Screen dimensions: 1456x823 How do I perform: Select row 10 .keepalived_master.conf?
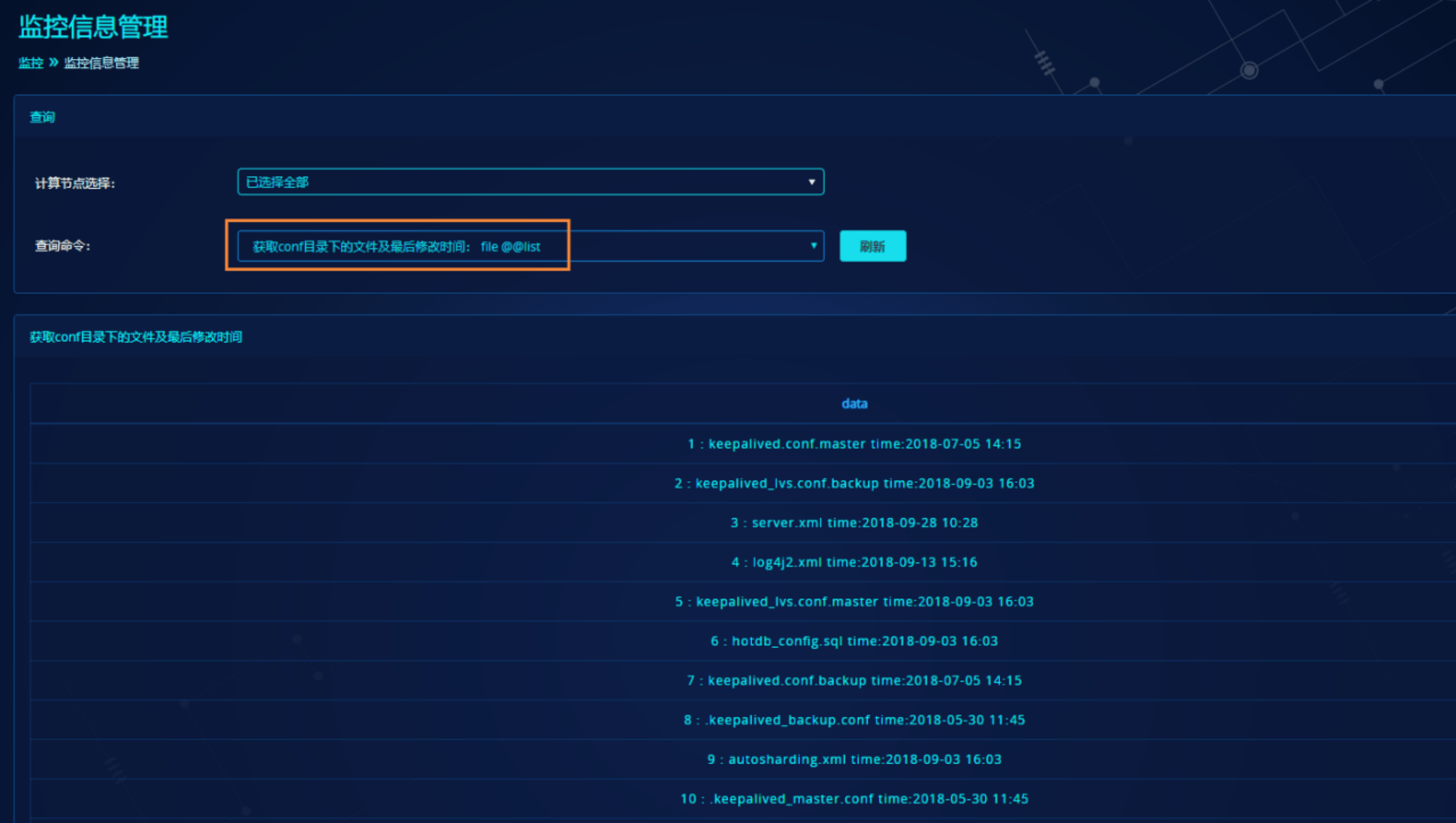pyautogui.click(x=854, y=799)
